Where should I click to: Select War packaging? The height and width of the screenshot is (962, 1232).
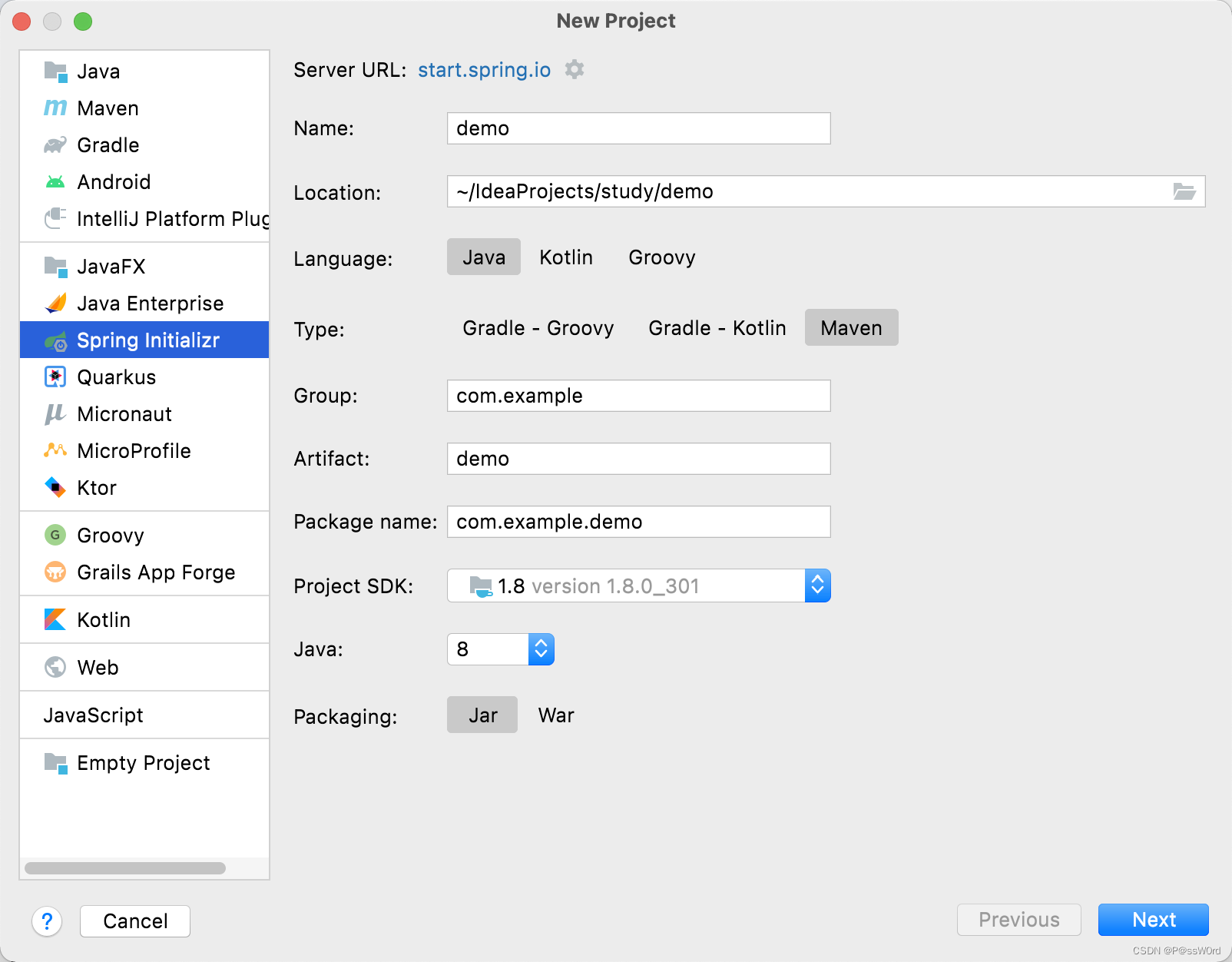coord(556,715)
